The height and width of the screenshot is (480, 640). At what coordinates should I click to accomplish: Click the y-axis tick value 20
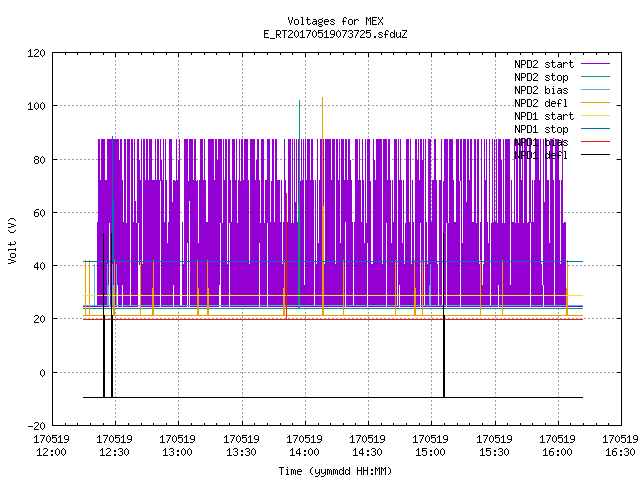39,319
